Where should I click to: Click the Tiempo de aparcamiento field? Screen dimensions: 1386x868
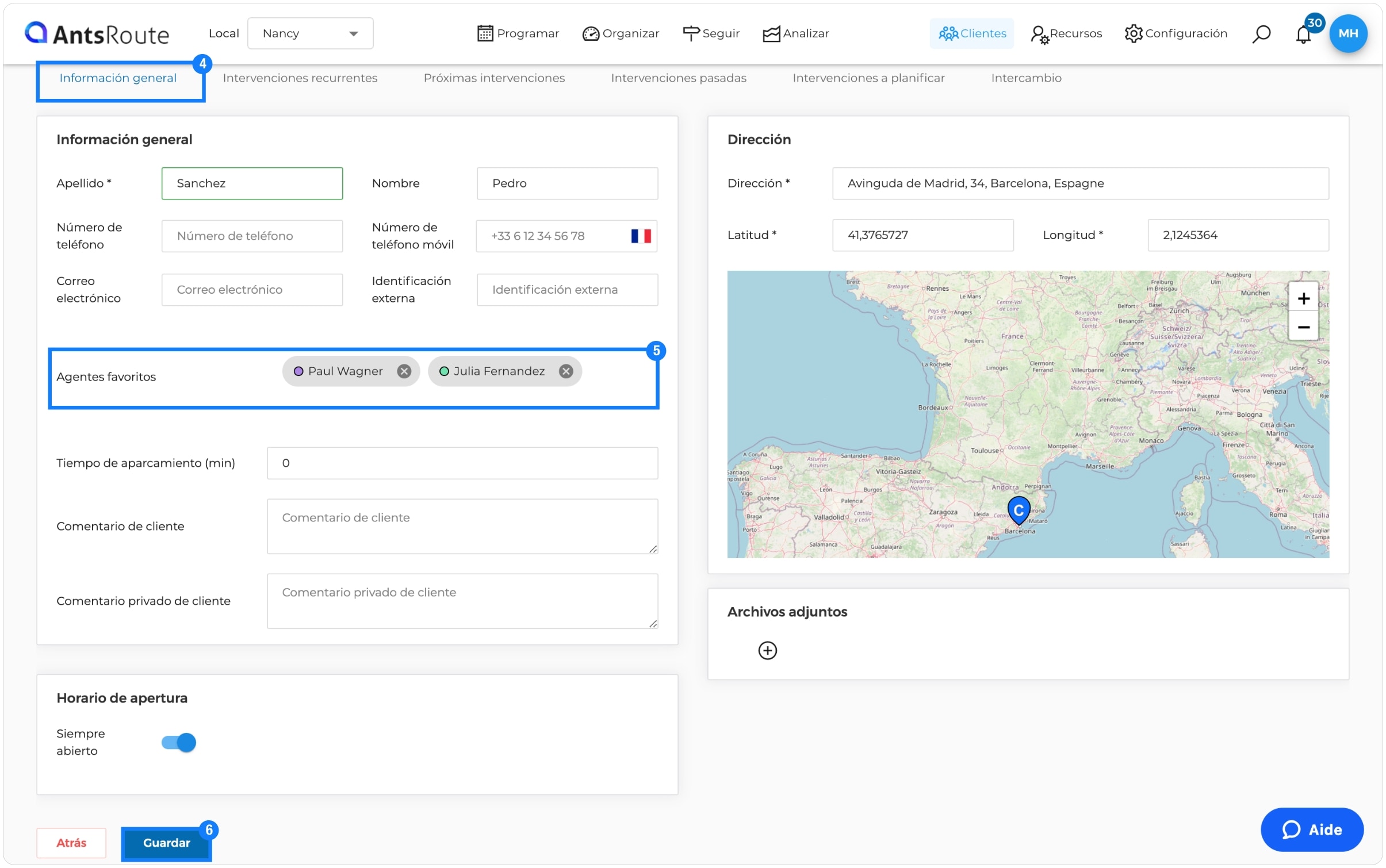click(x=462, y=463)
